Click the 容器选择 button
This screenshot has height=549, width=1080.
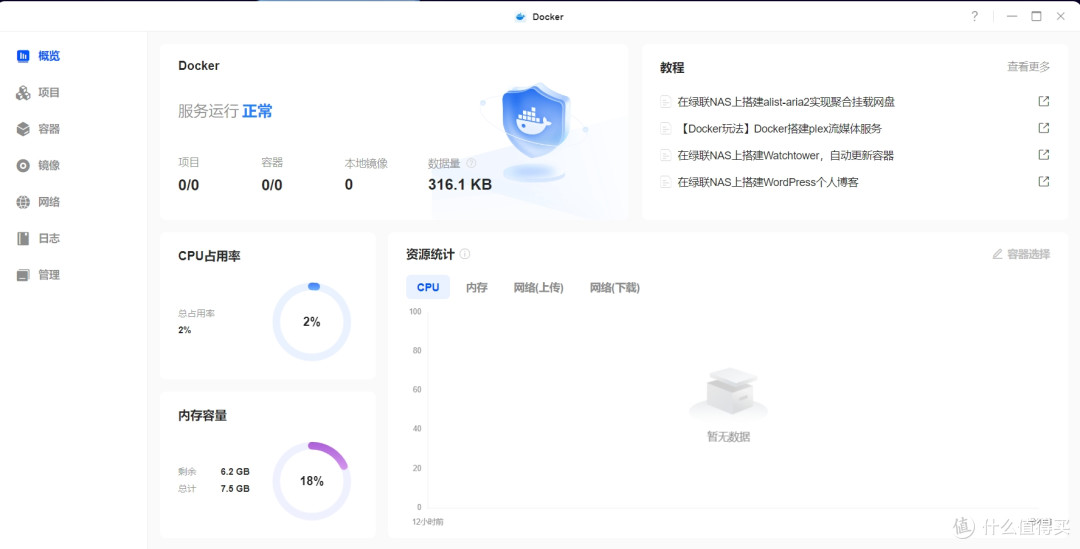click(1021, 254)
